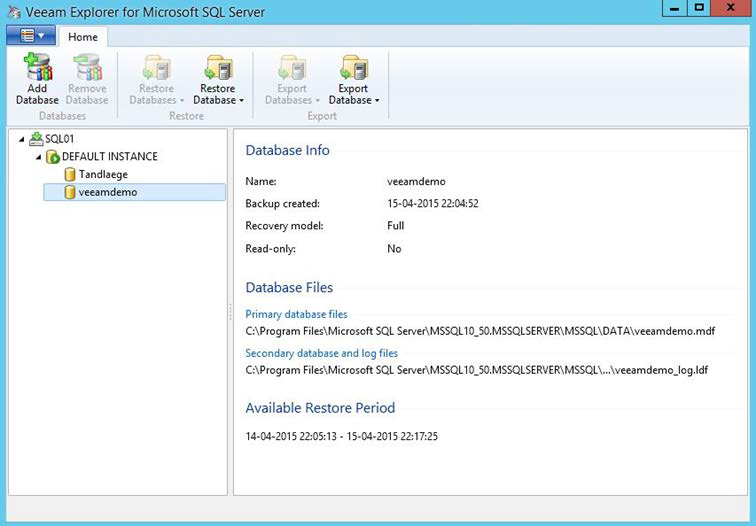Image resolution: width=756 pixels, height=526 pixels.
Task: Collapse the DEFAULT INSTANCE node
Action: [x=39, y=157]
